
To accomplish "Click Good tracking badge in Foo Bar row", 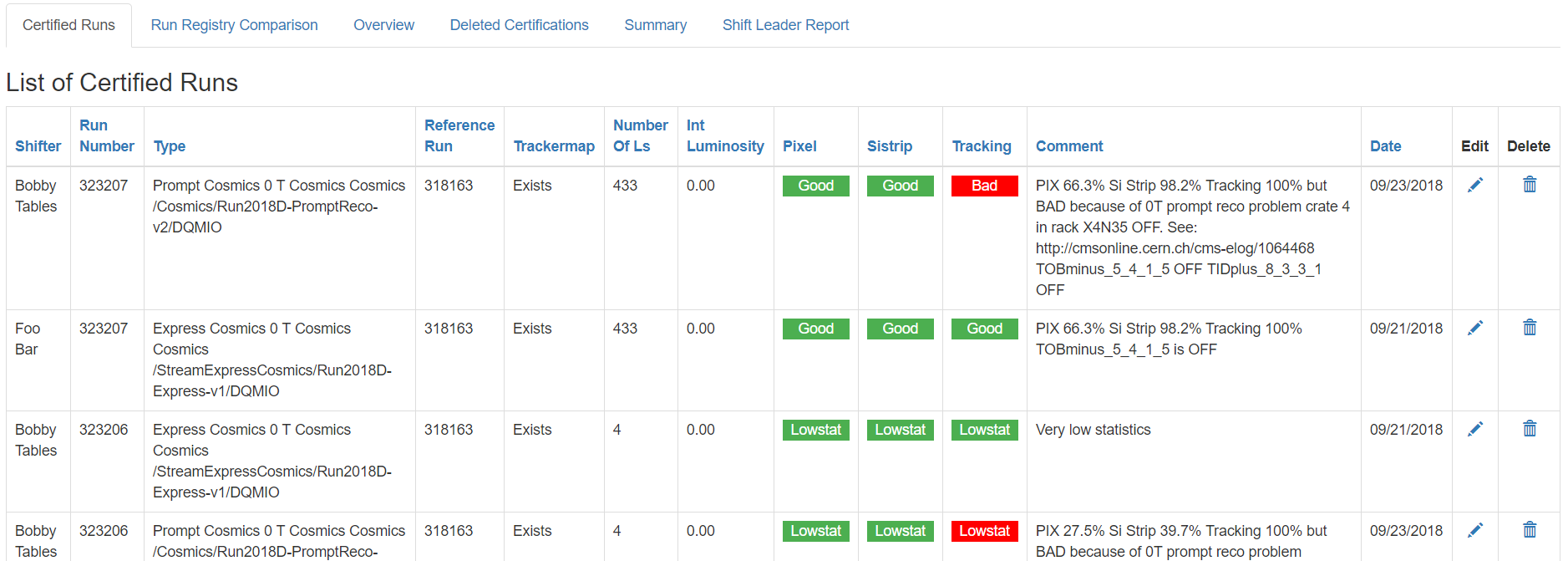I will coord(984,329).
